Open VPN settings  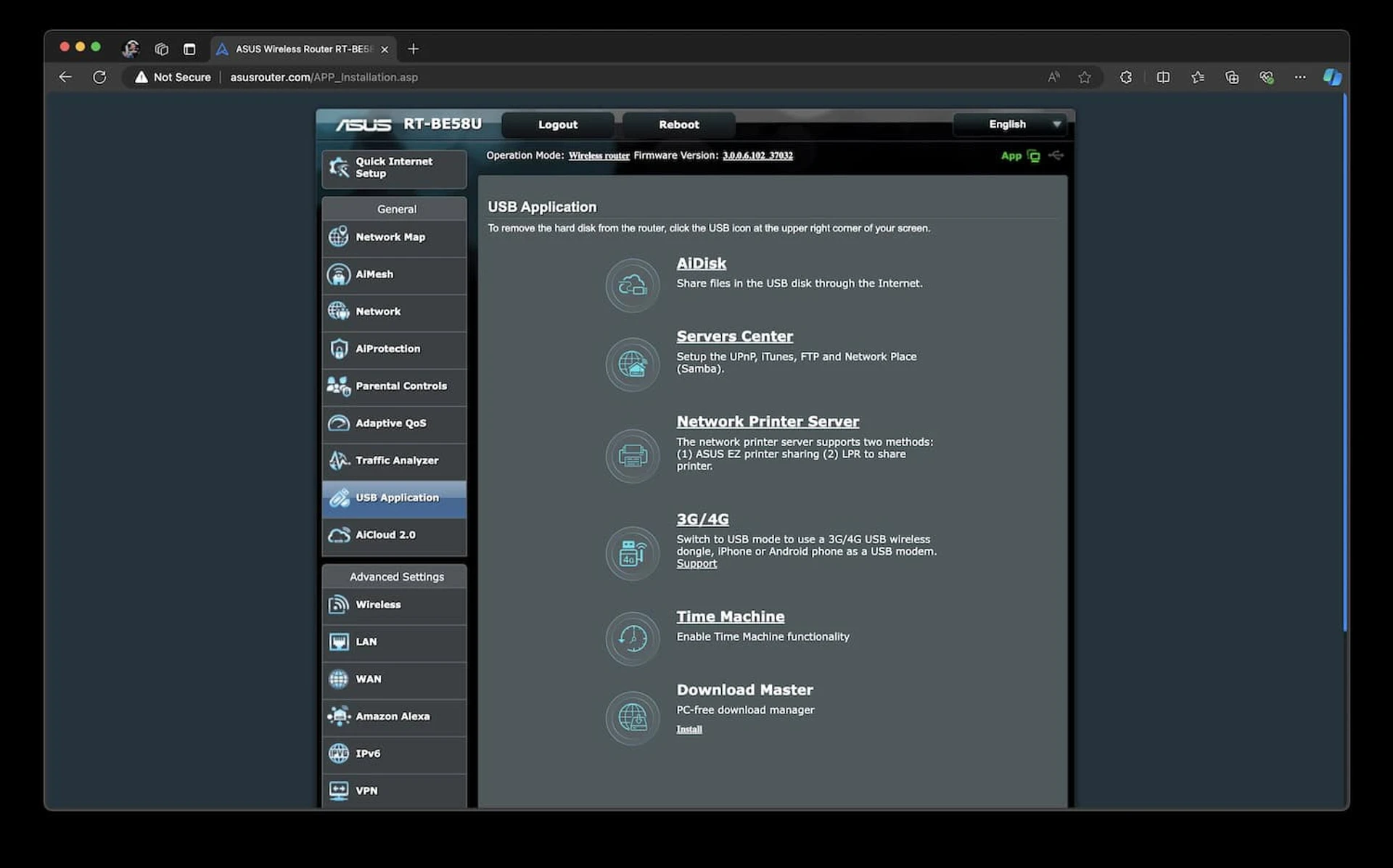click(x=394, y=791)
